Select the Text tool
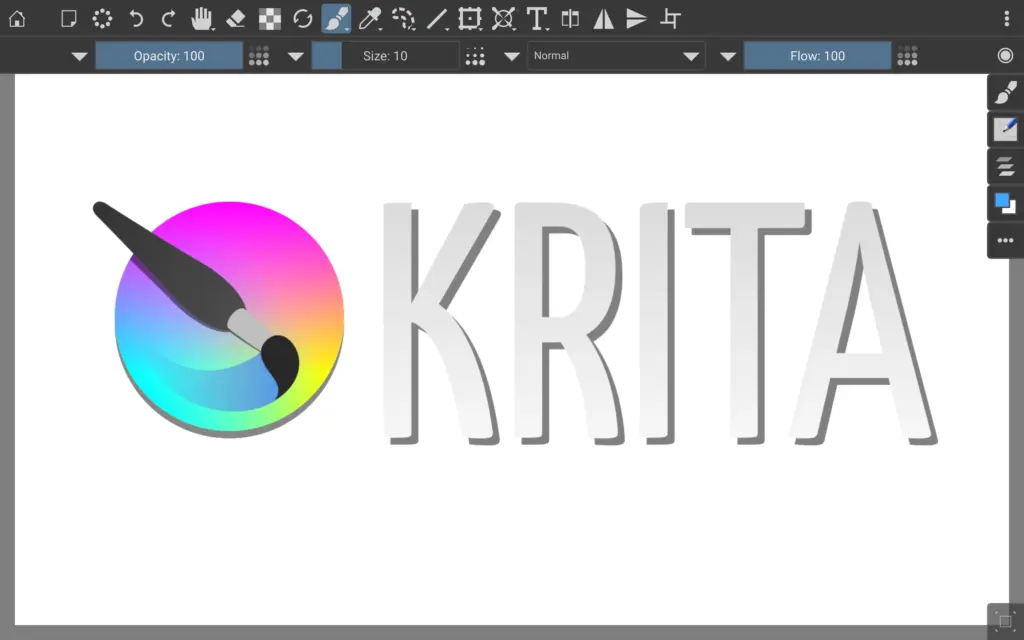Image resolution: width=1024 pixels, height=640 pixels. point(537,18)
